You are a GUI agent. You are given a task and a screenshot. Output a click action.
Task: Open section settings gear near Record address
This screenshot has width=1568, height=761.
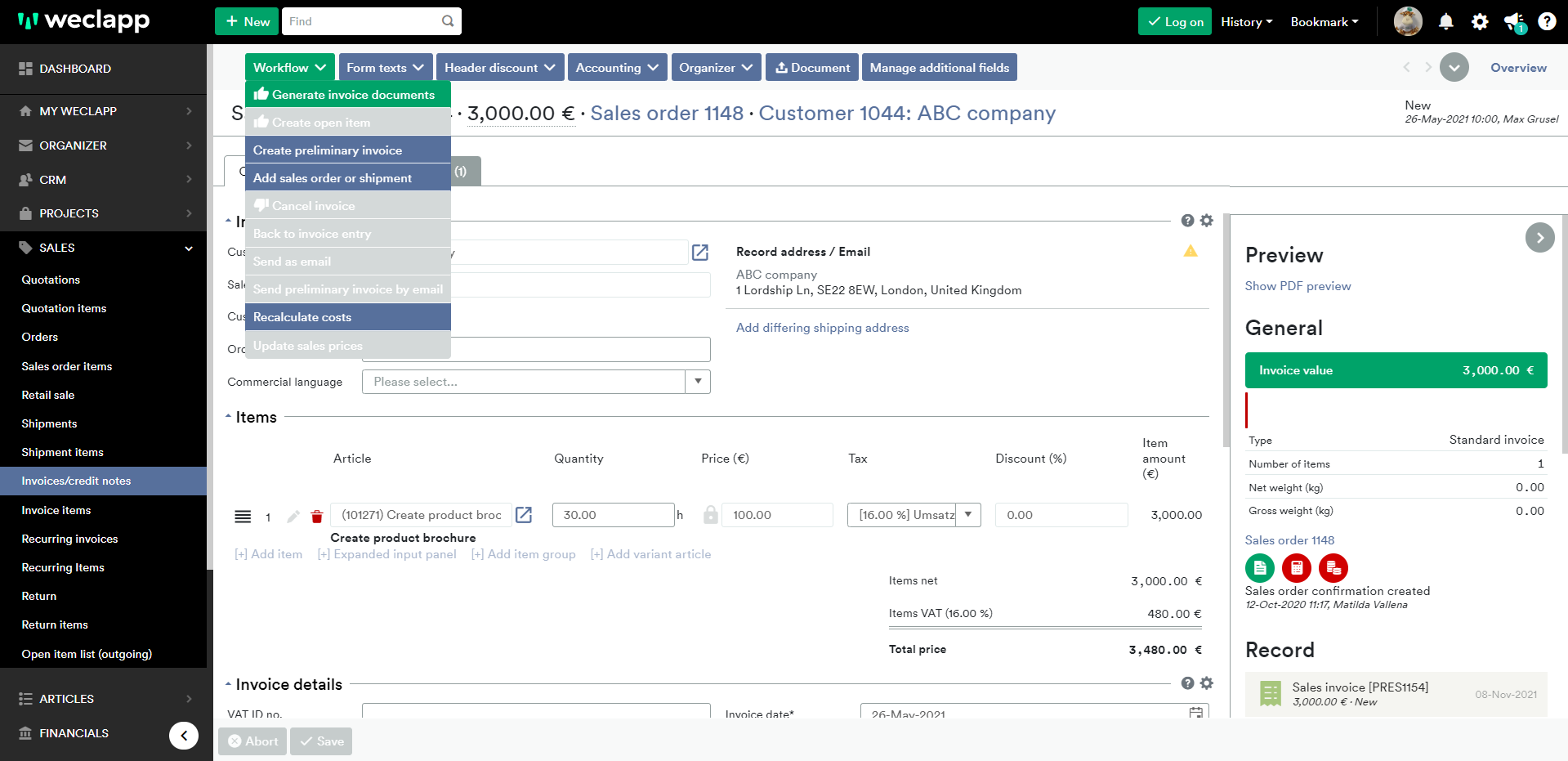point(1207,221)
